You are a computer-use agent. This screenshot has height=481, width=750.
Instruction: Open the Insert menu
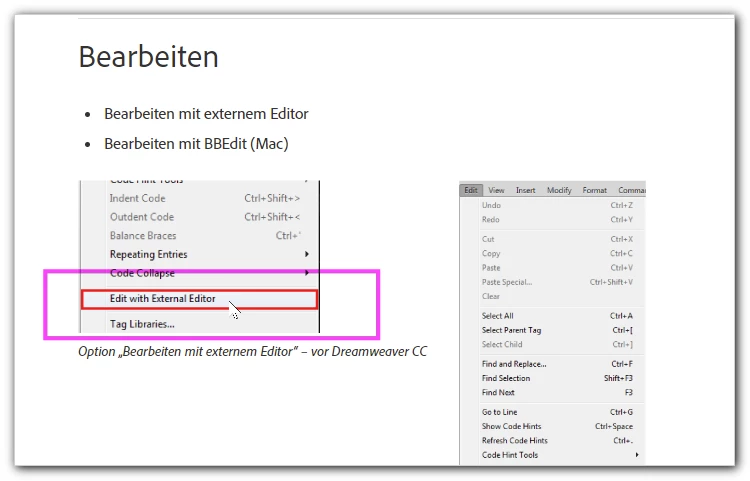point(525,190)
